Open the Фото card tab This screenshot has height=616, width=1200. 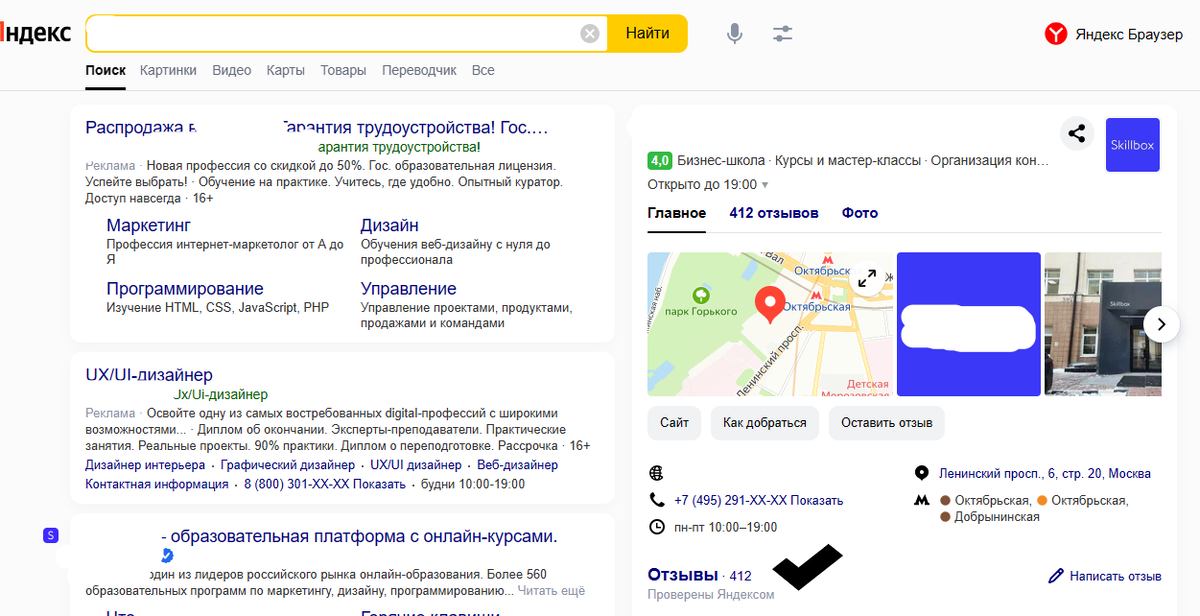click(860, 213)
